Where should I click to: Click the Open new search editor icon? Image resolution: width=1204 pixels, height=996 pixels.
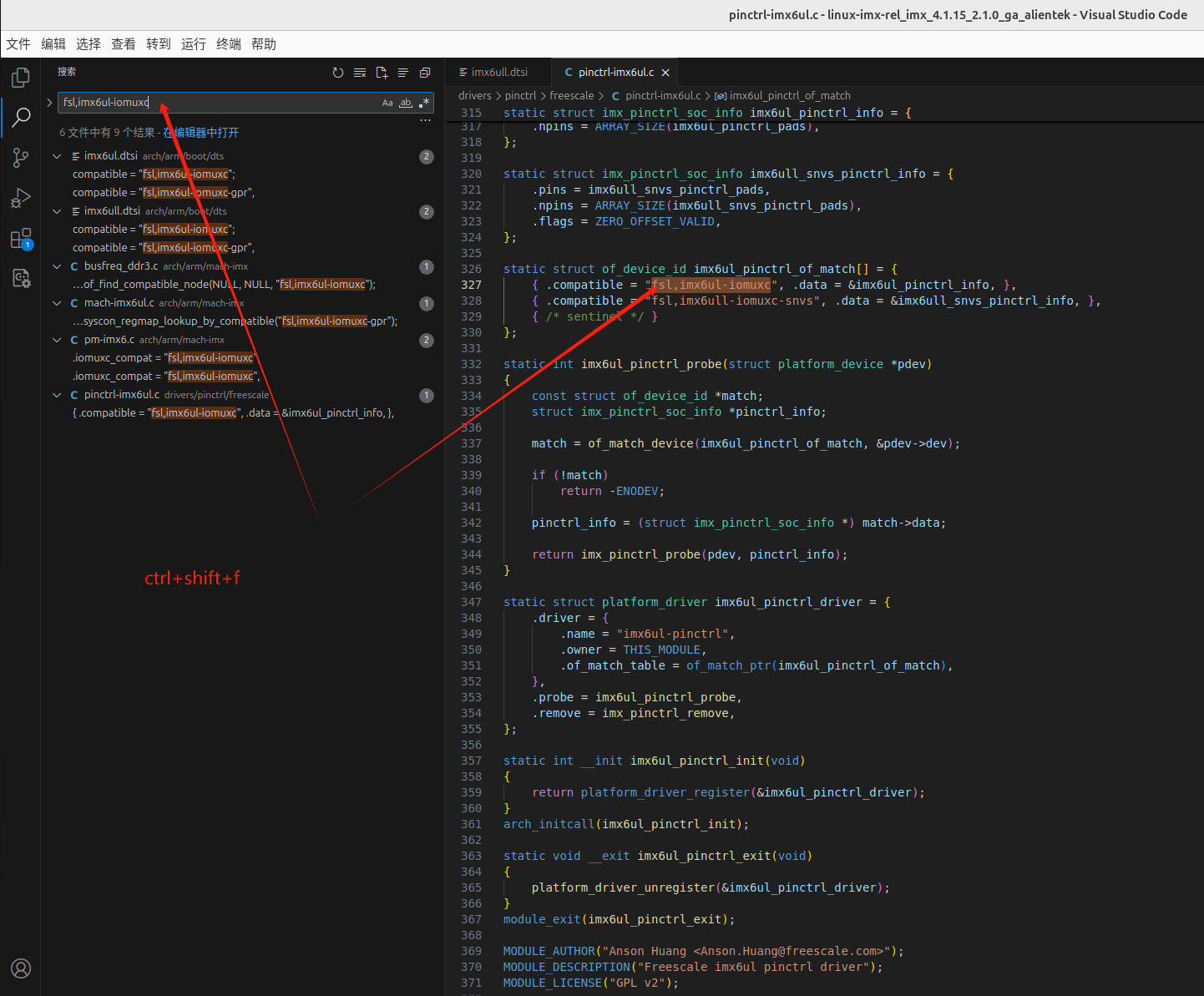tap(382, 73)
